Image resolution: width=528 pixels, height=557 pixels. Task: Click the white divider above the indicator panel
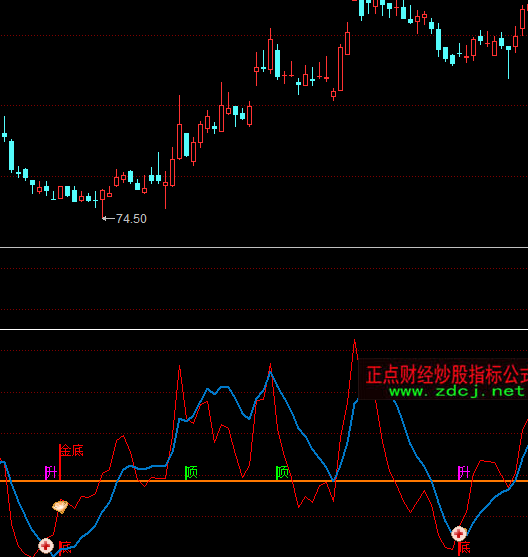point(264,330)
